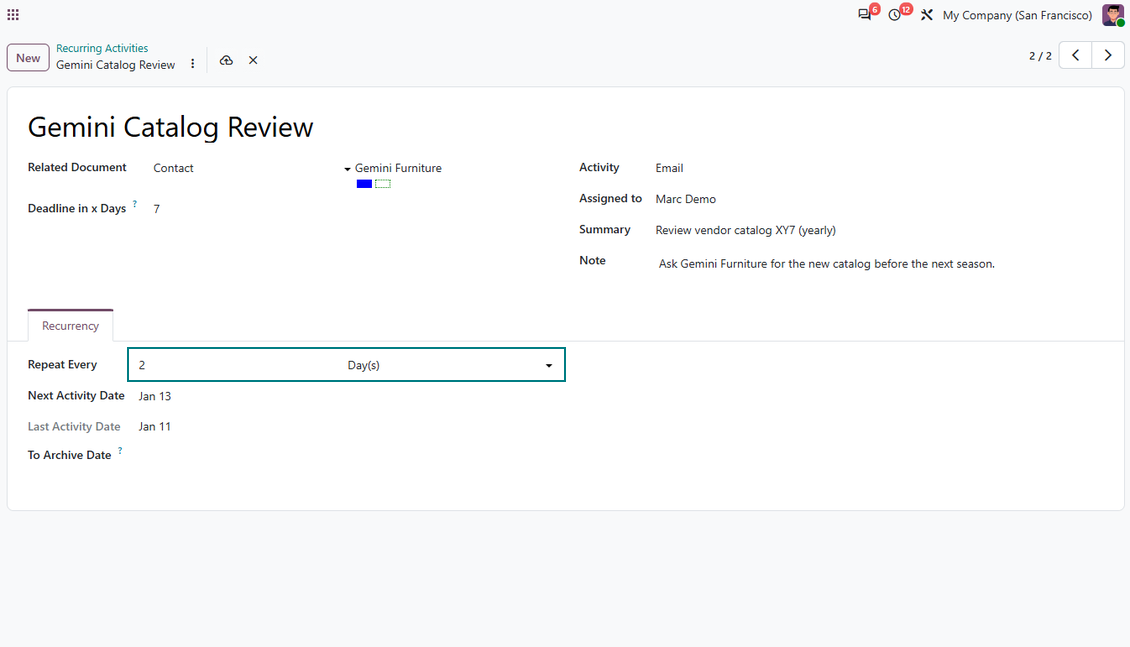
Task: Click the Last Activity Date value Jan 11
Action: (155, 427)
